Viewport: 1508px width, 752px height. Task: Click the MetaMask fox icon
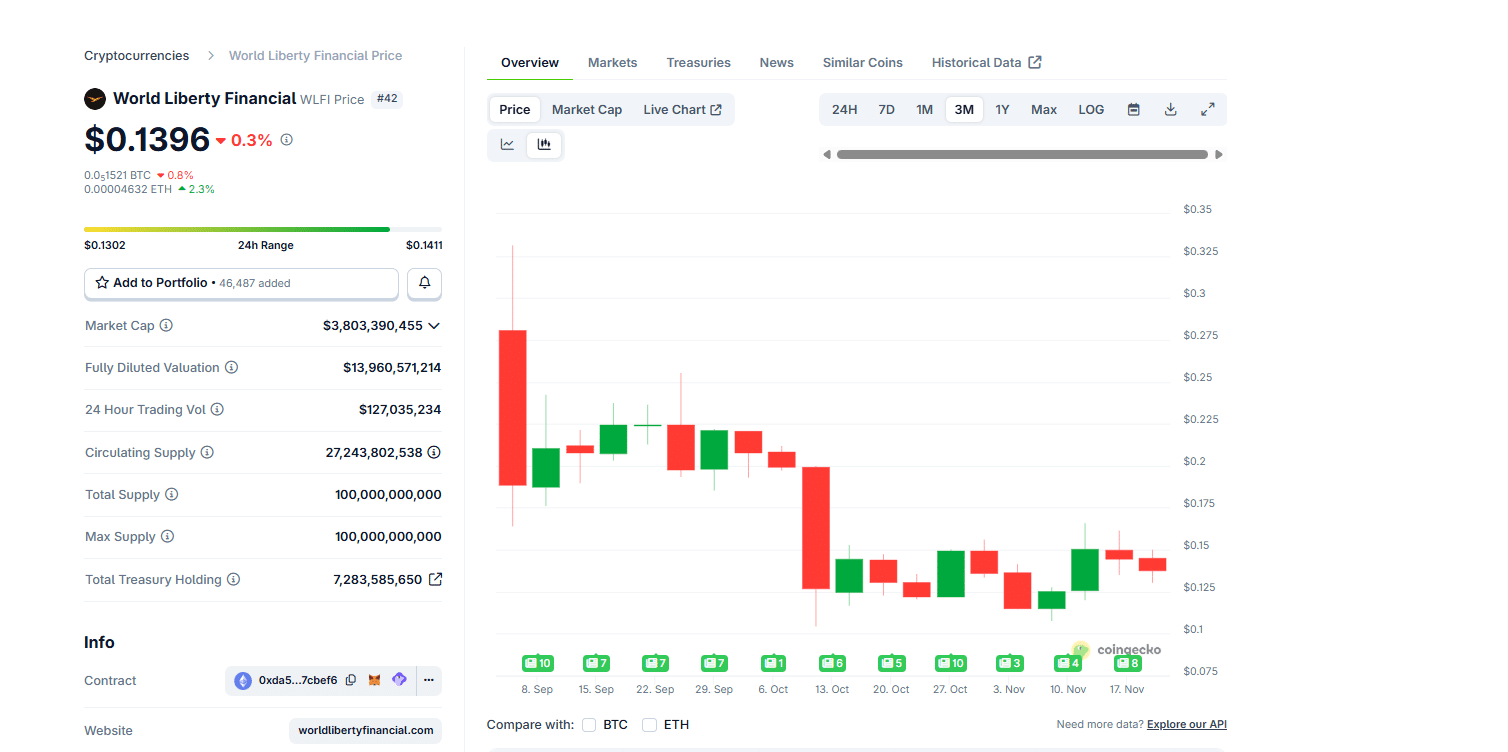click(375, 680)
